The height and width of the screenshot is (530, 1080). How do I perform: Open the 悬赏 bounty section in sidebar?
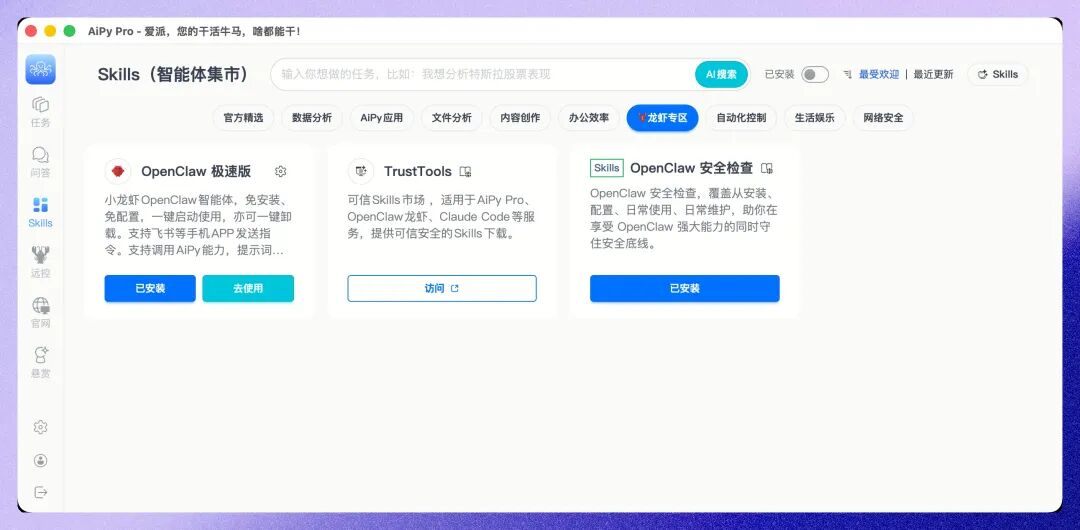[40, 363]
